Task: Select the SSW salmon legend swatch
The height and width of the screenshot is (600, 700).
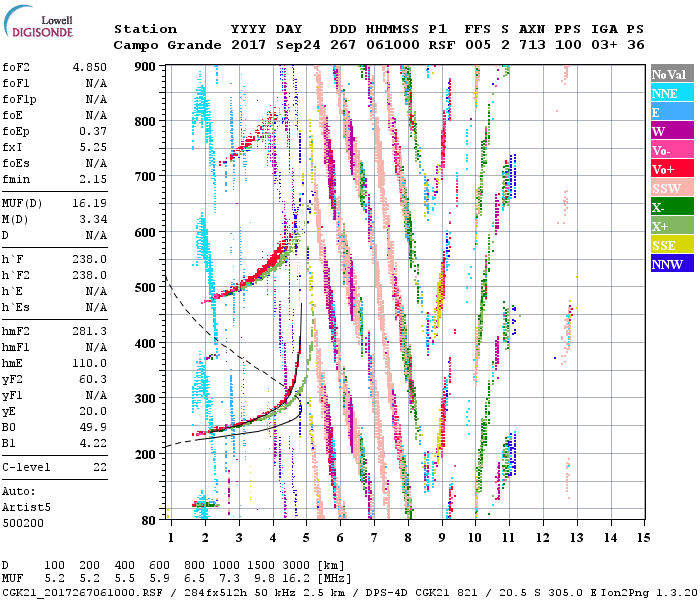Action: pos(672,188)
